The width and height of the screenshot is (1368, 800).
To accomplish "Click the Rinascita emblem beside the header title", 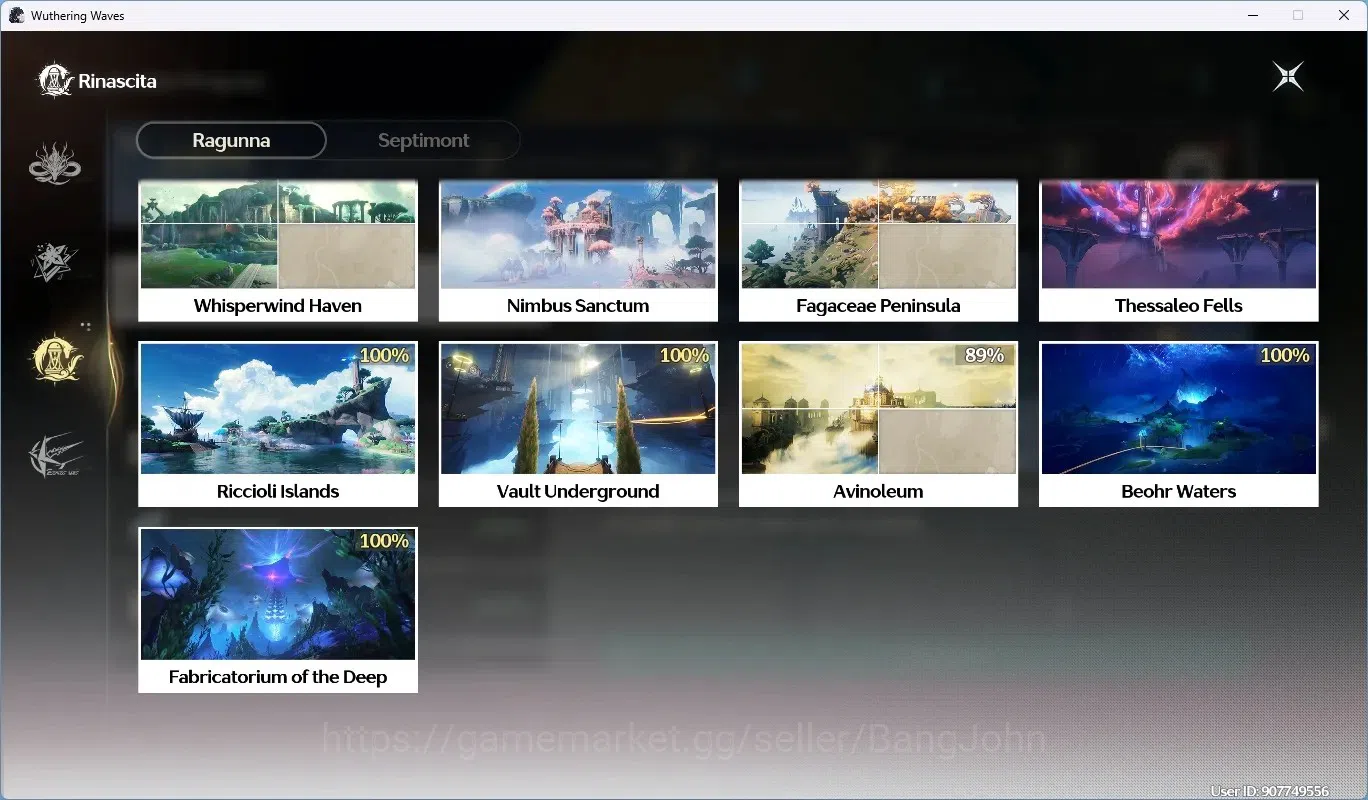I will coord(54,81).
